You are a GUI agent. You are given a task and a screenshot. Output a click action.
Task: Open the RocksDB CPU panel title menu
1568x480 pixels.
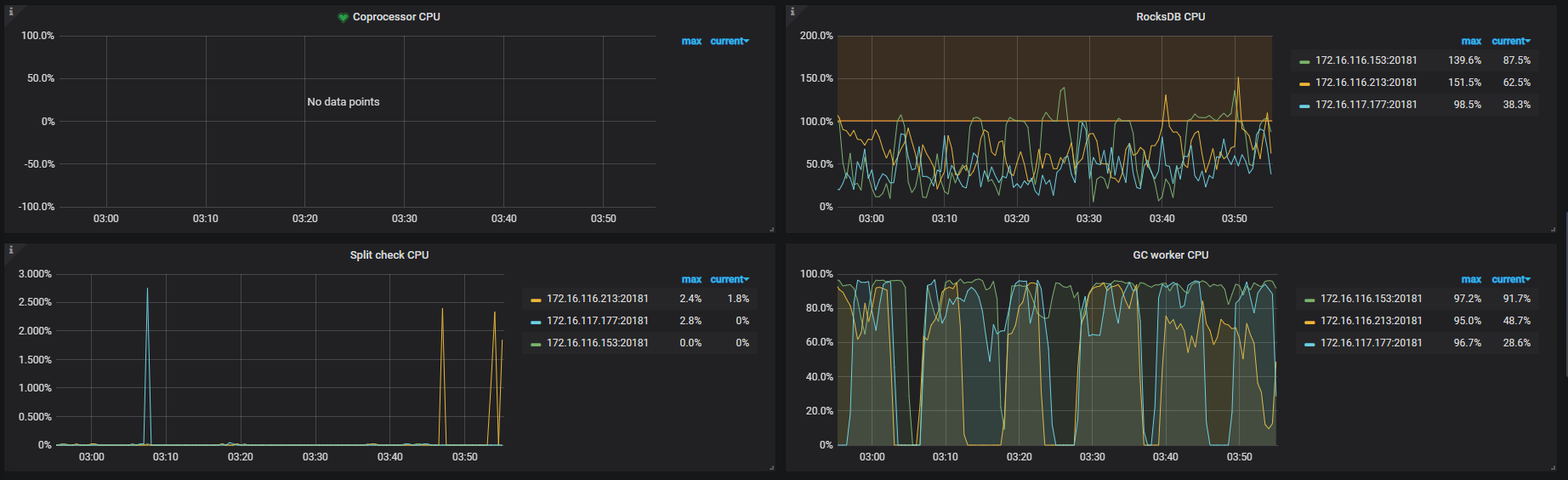[x=1170, y=17]
